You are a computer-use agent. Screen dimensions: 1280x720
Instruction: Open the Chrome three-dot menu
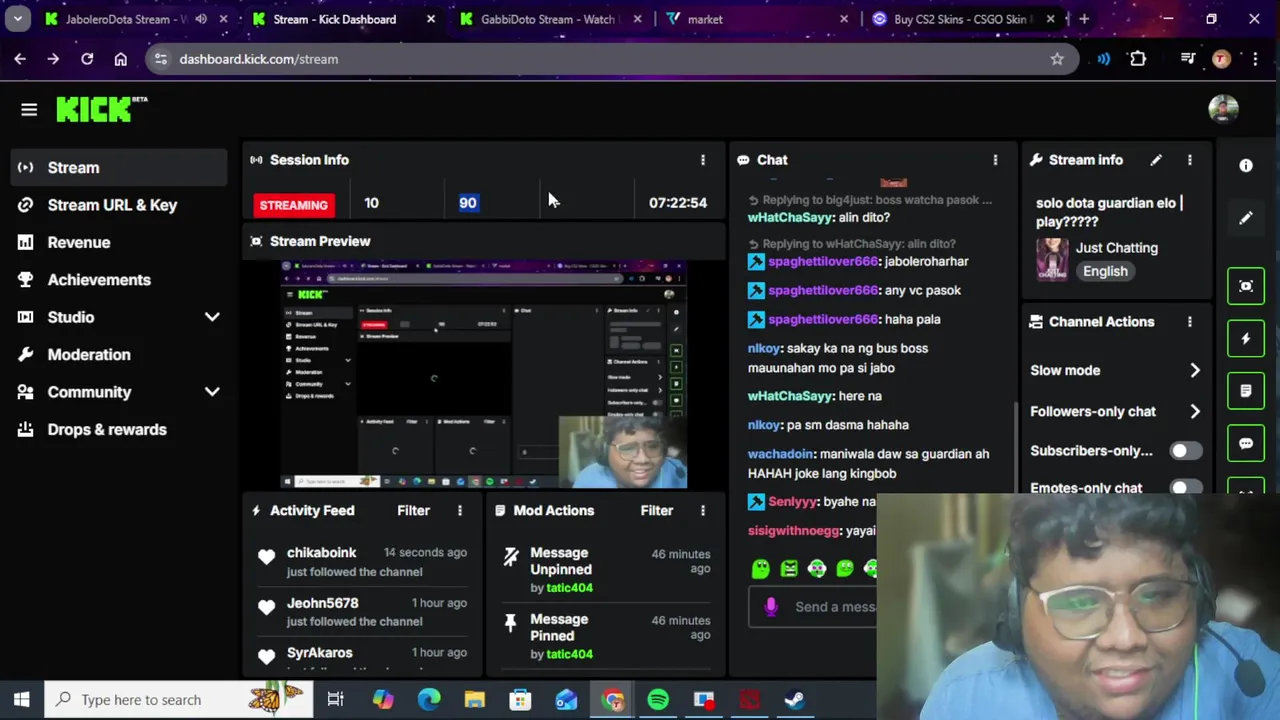pyautogui.click(x=1255, y=59)
